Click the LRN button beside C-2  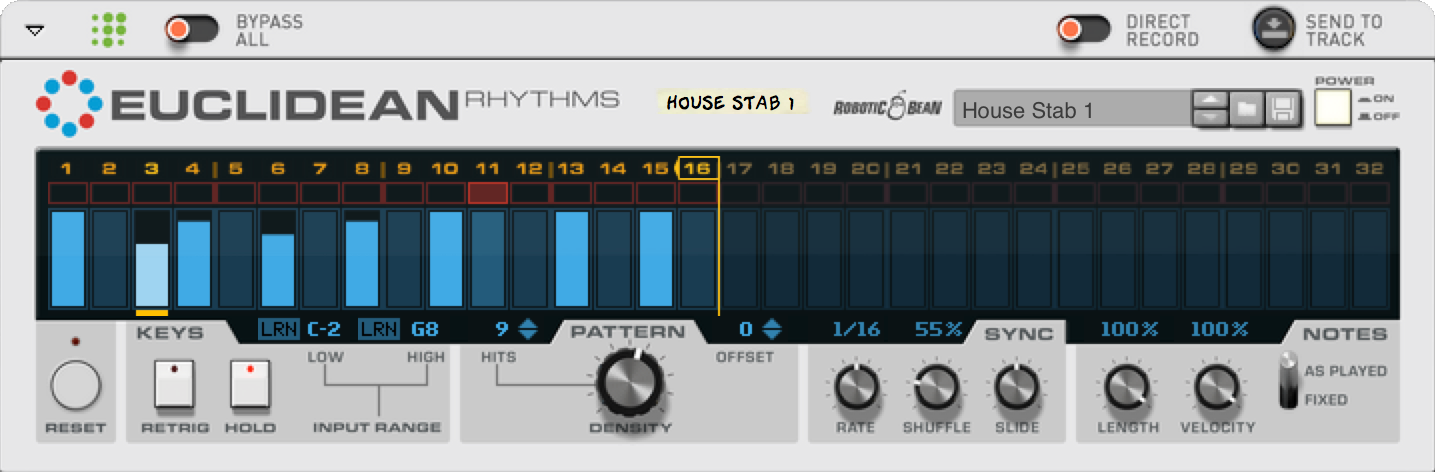tap(278, 328)
